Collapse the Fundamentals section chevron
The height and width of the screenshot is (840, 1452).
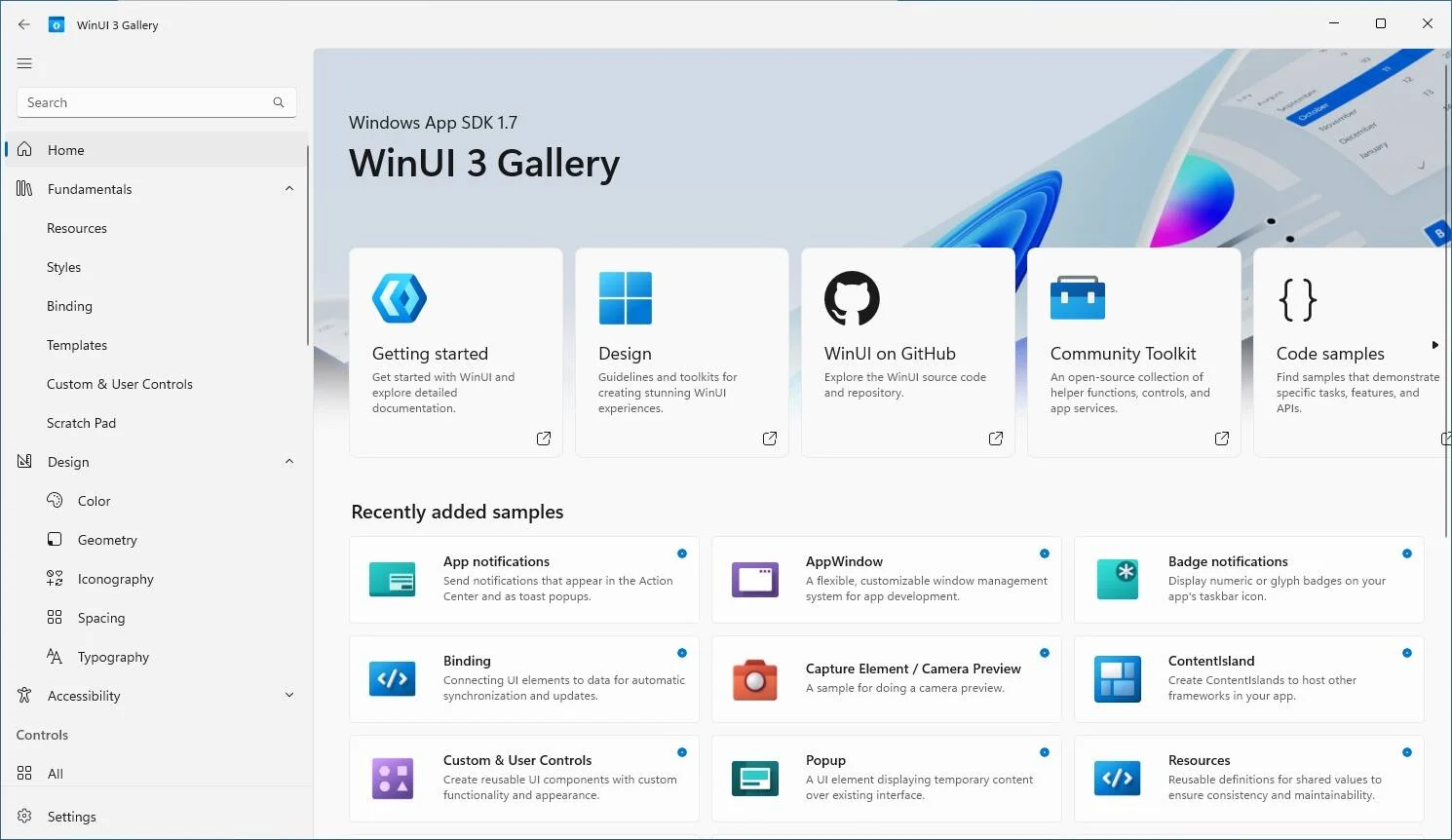(289, 189)
